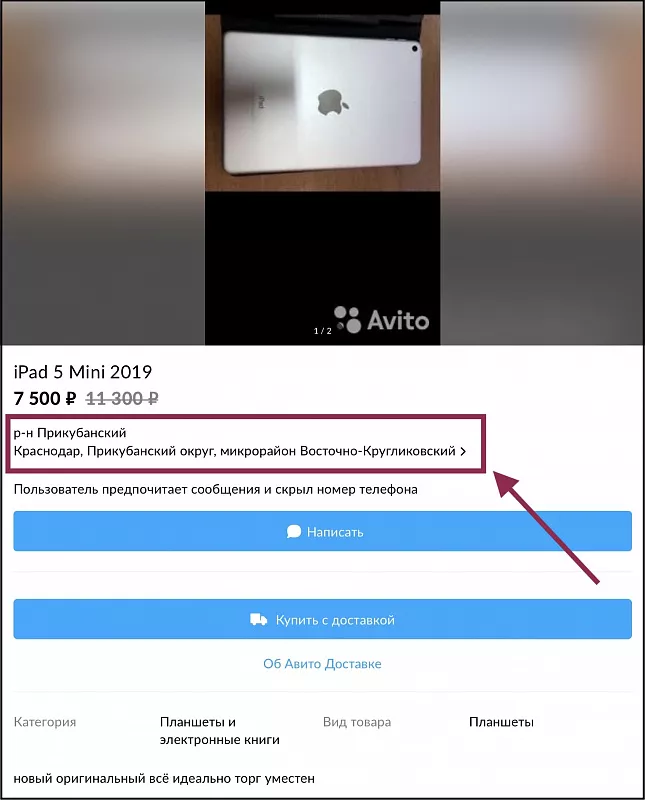This screenshot has width=645, height=800.
Task: Click the crossed-out price 11 300 ₽
Action: point(122,398)
